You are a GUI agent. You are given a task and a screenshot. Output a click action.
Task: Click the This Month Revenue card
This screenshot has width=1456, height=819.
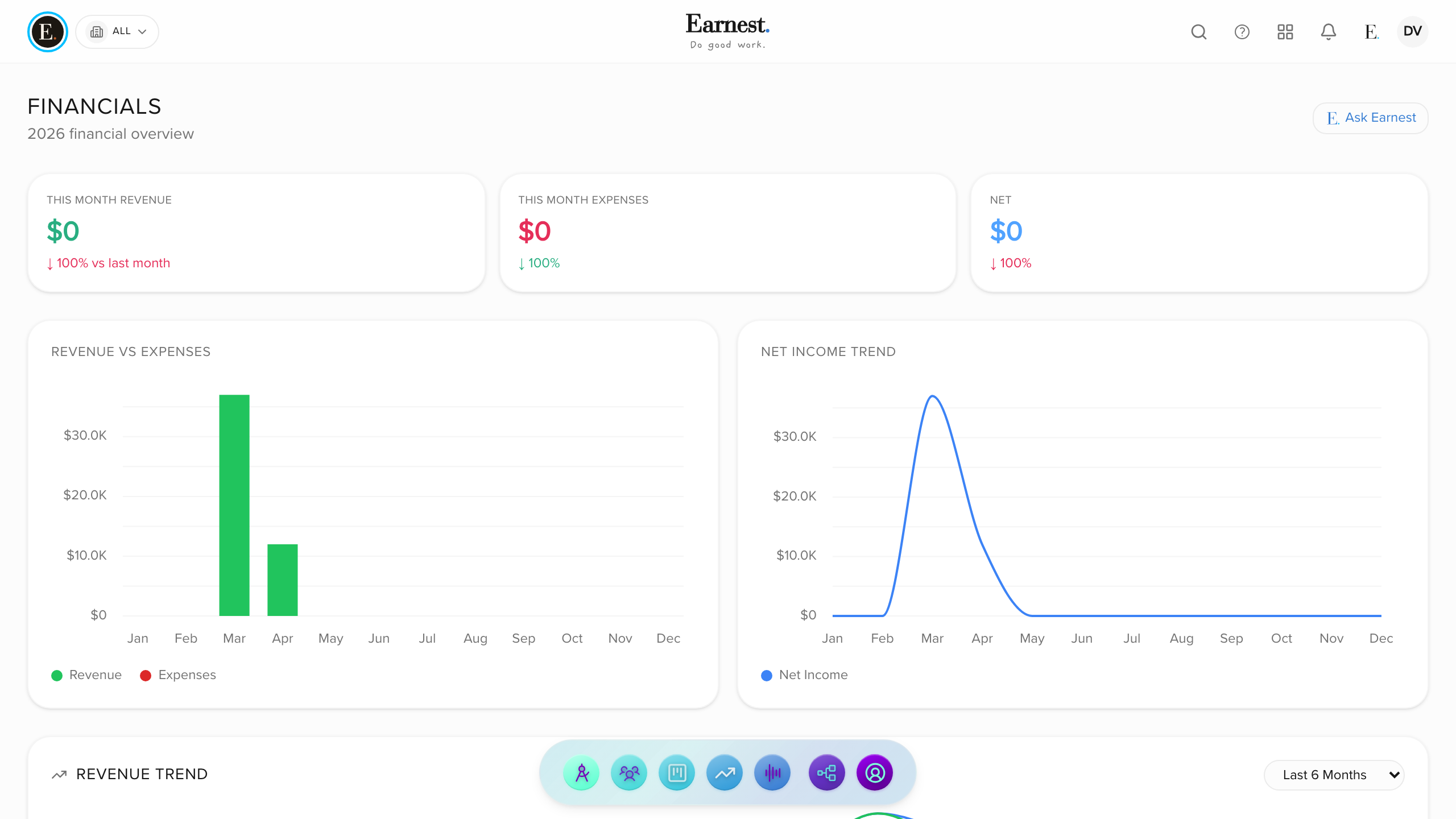pyautogui.click(x=257, y=233)
